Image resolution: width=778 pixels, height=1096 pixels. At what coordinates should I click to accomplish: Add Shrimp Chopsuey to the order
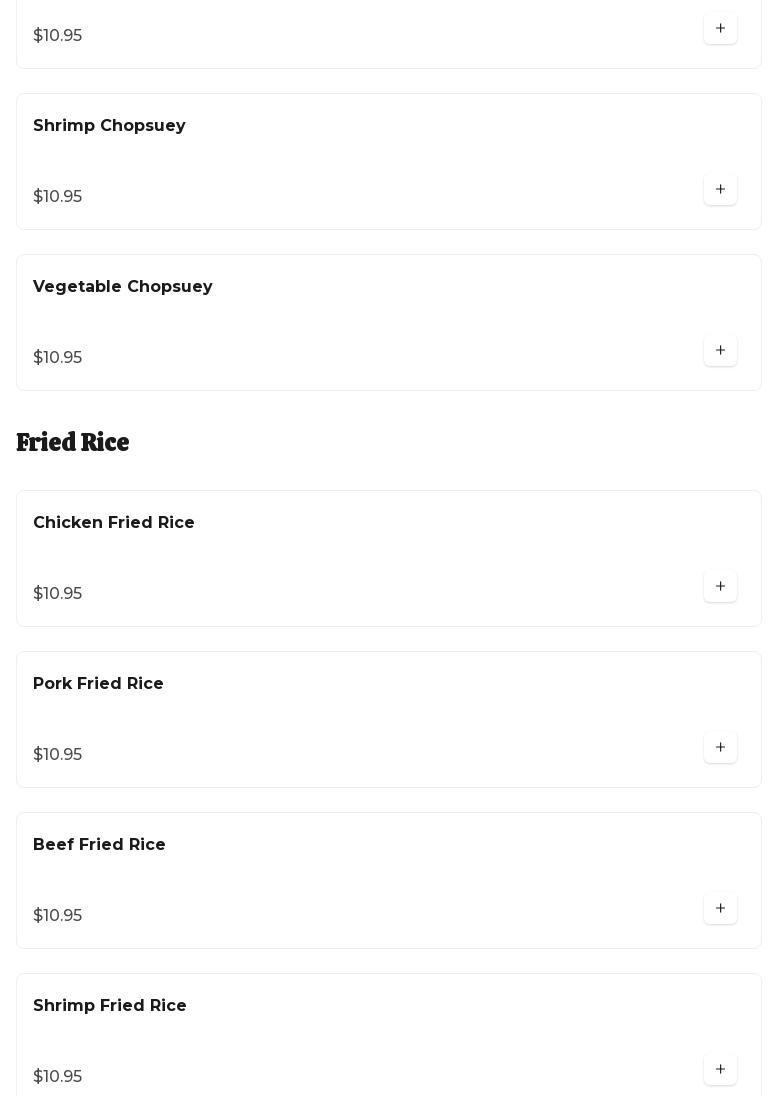tap(720, 190)
